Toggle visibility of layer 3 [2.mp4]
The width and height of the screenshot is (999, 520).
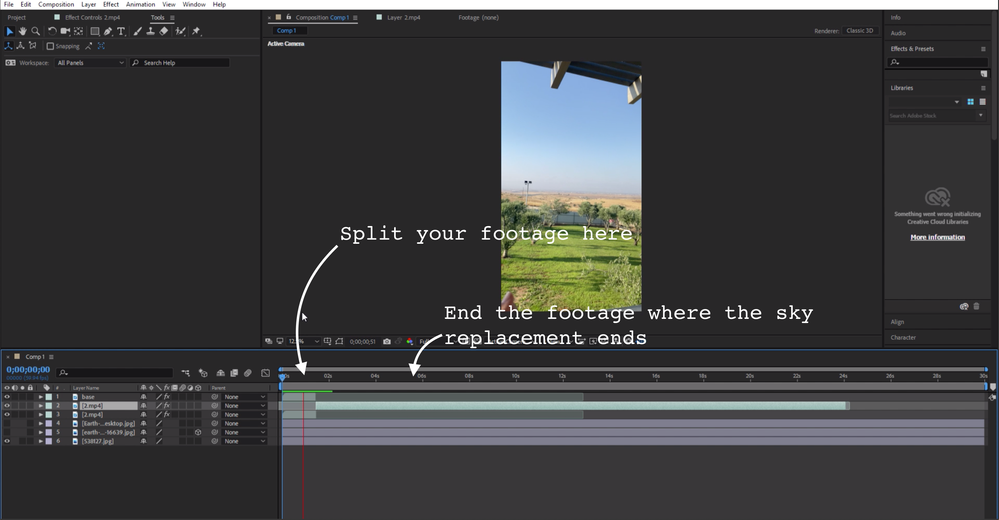click(7, 415)
